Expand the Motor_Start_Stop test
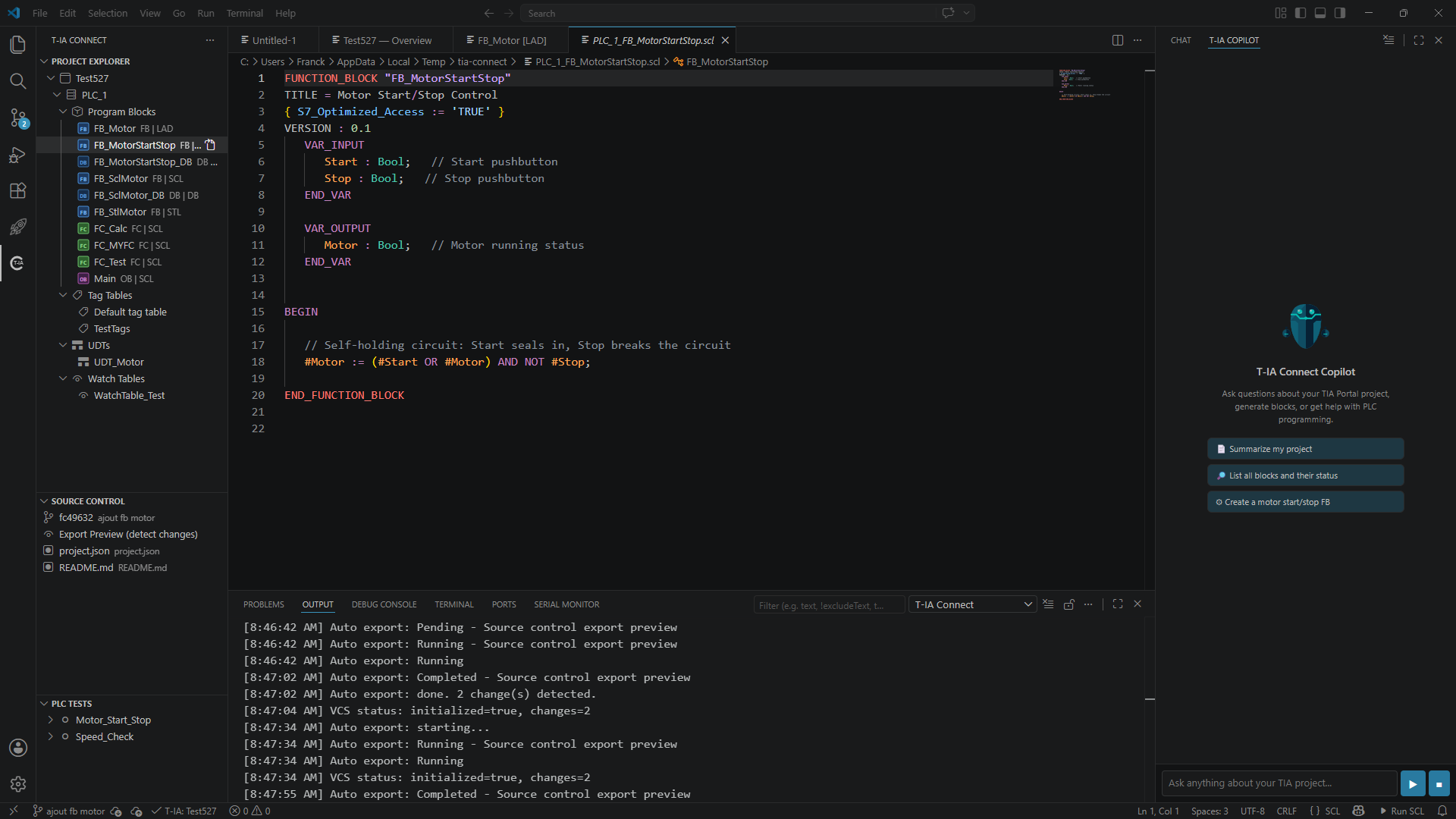Image resolution: width=1456 pixels, height=819 pixels. (51, 720)
